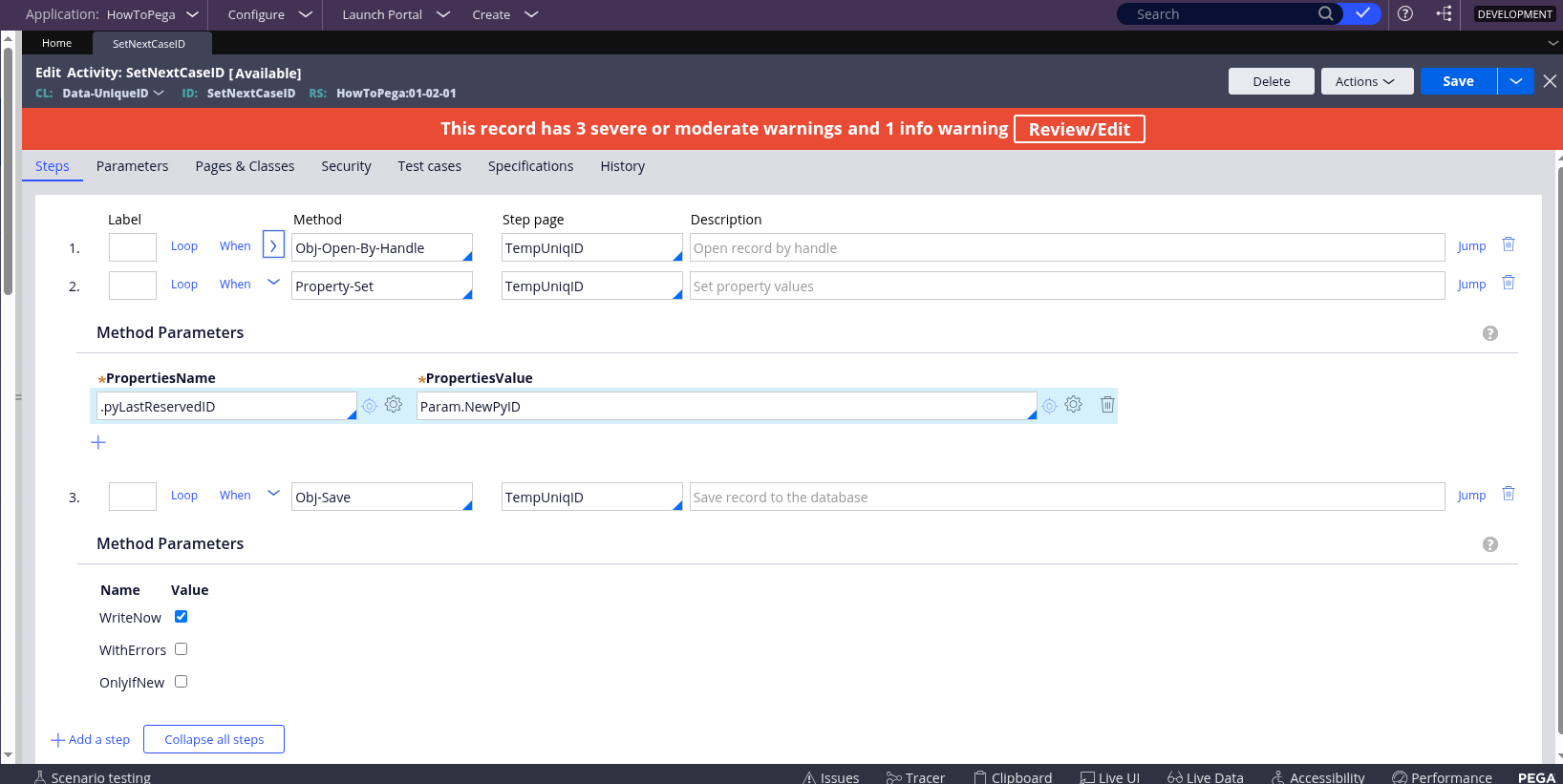The width and height of the screenshot is (1563, 784).
Task: Delete step 3 using its trash icon
Action: [1509, 494]
